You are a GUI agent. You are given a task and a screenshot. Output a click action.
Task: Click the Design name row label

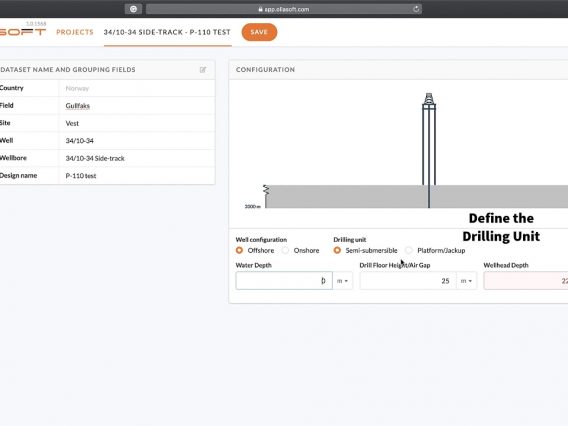(18, 175)
